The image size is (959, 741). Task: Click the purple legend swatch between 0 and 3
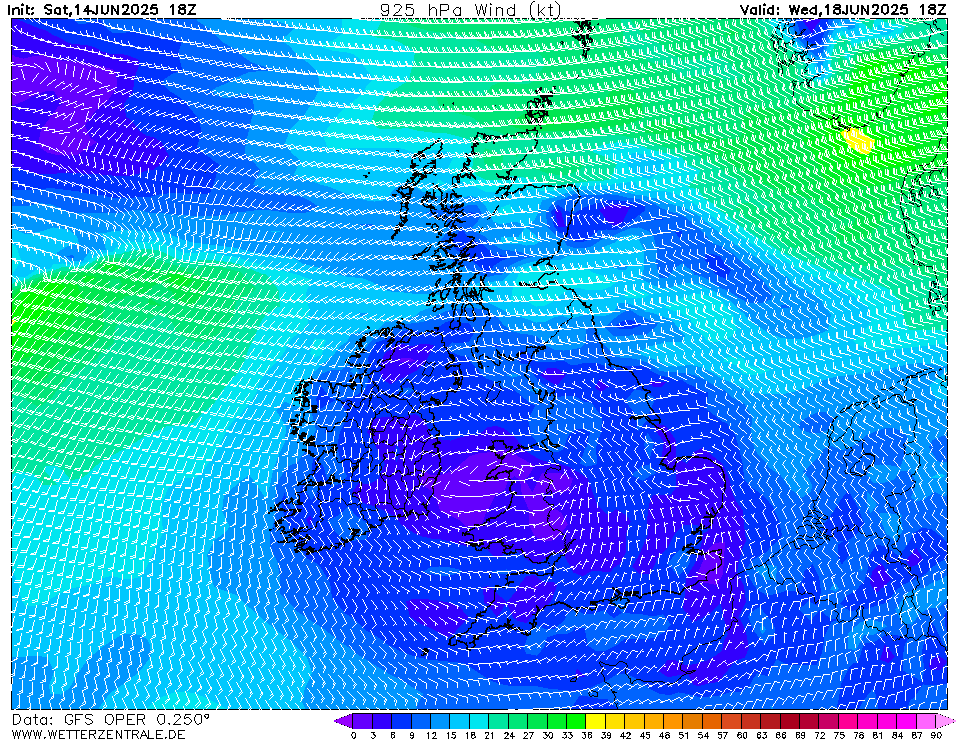363,721
